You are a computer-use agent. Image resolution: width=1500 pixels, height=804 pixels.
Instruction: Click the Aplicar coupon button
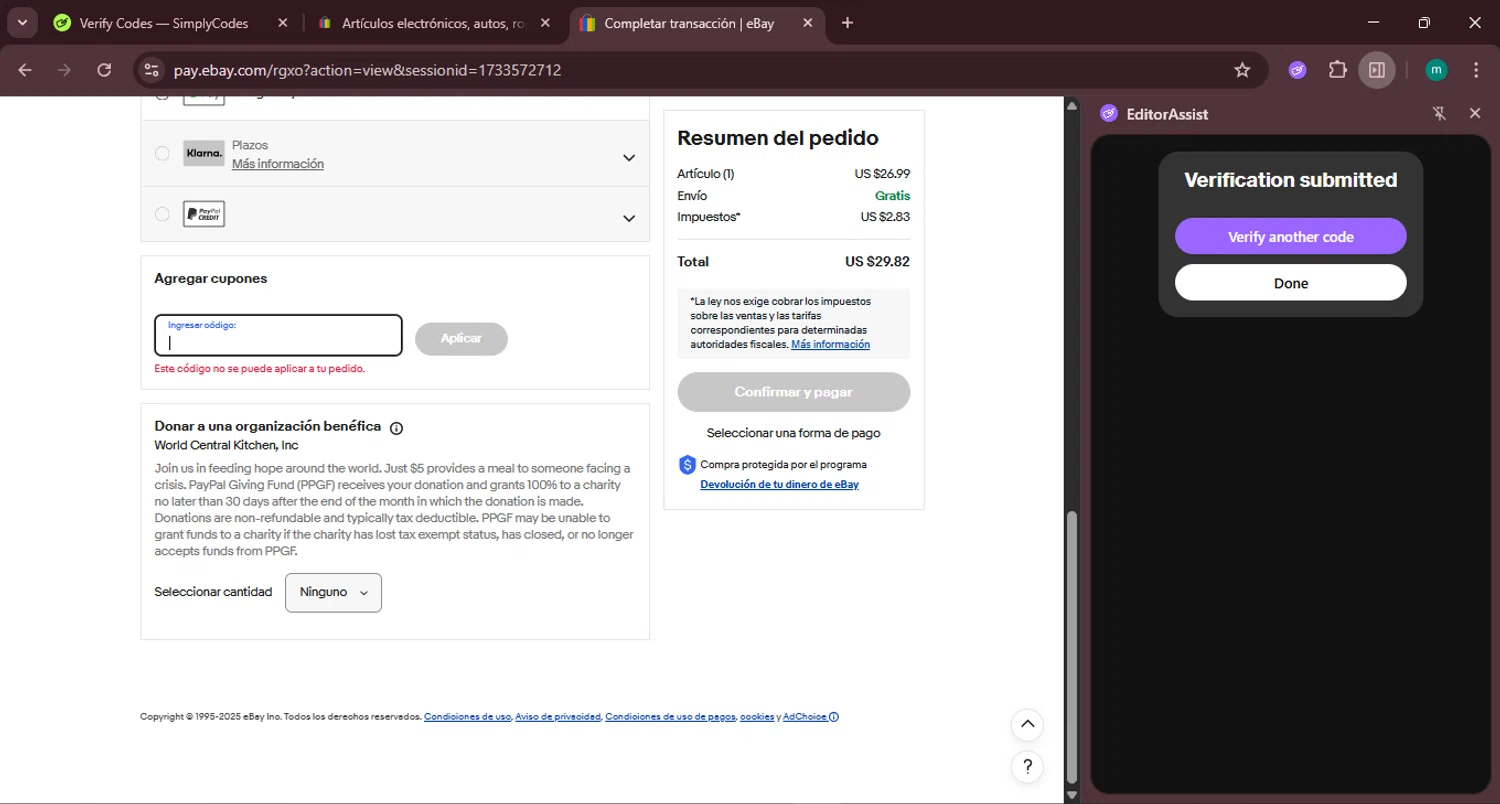coord(461,339)
